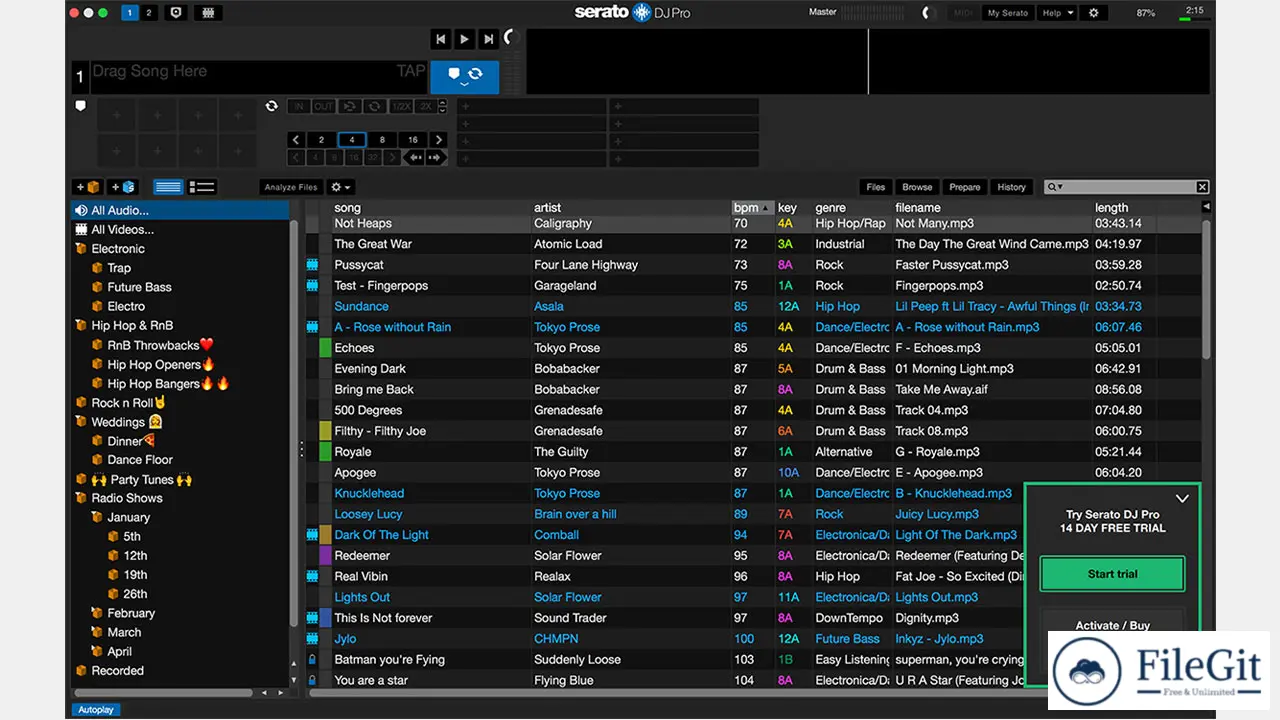Click the beat jump forward arrow
The image size is (1280, 720).
pyautogui.click(x=435, y=157)
